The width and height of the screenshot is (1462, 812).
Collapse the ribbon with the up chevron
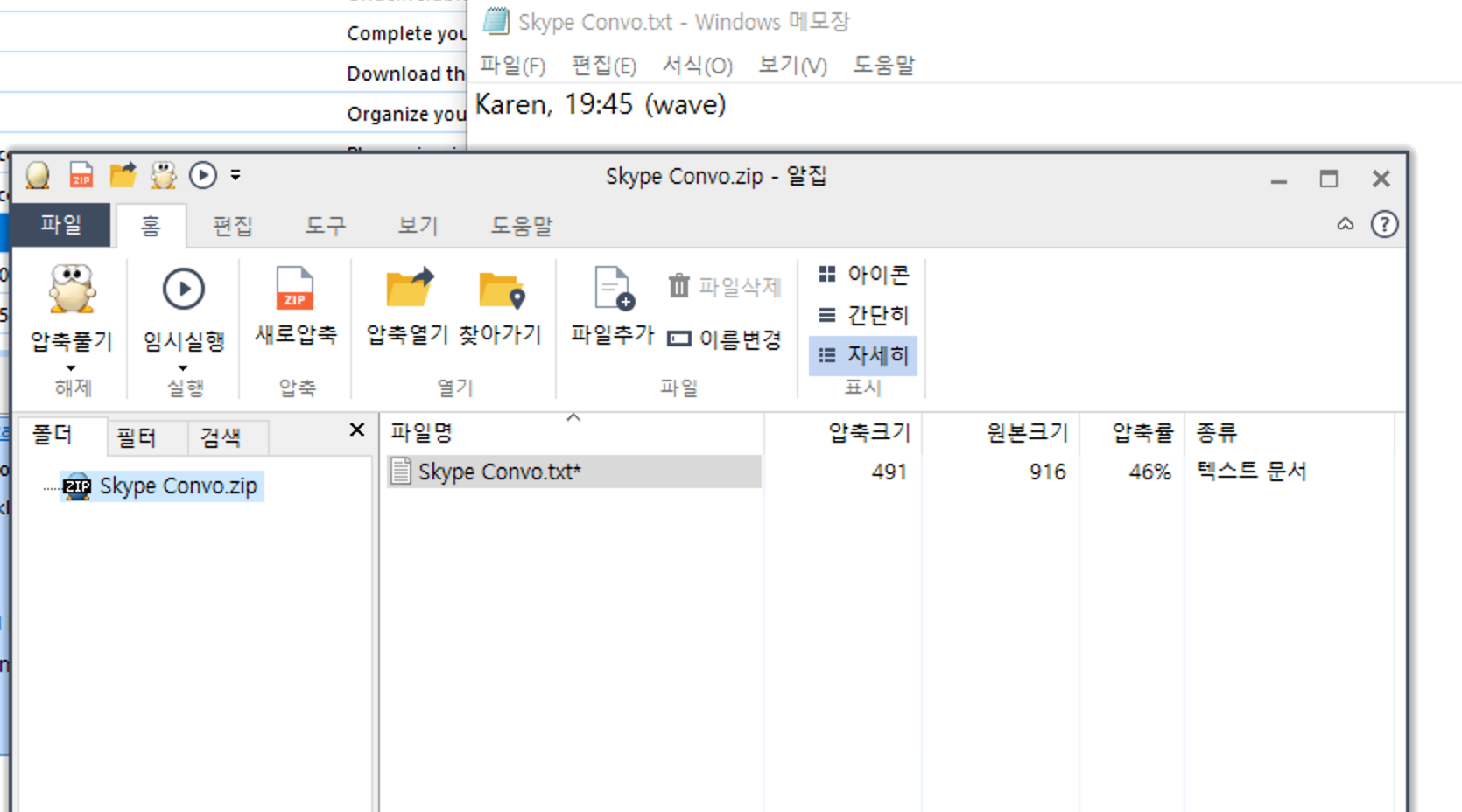tap(1346, 225)
